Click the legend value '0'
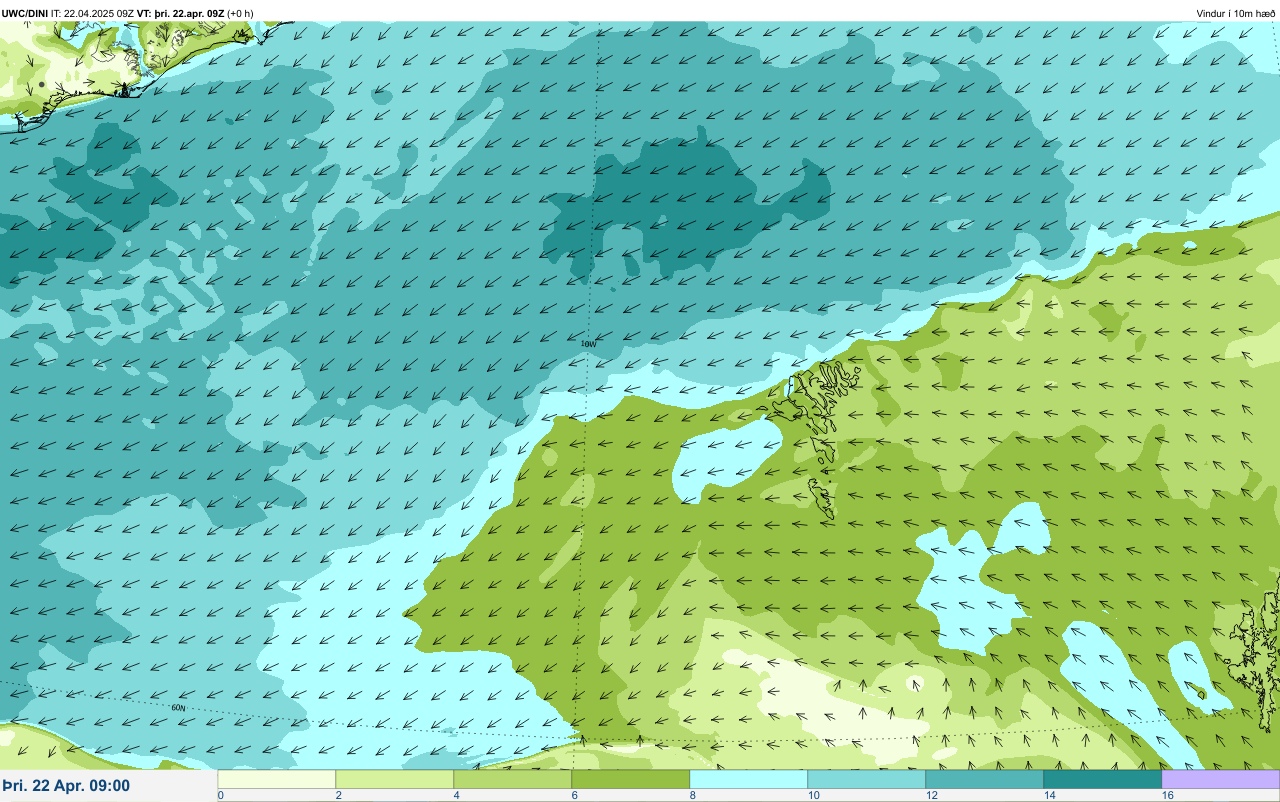 (220, 795)
